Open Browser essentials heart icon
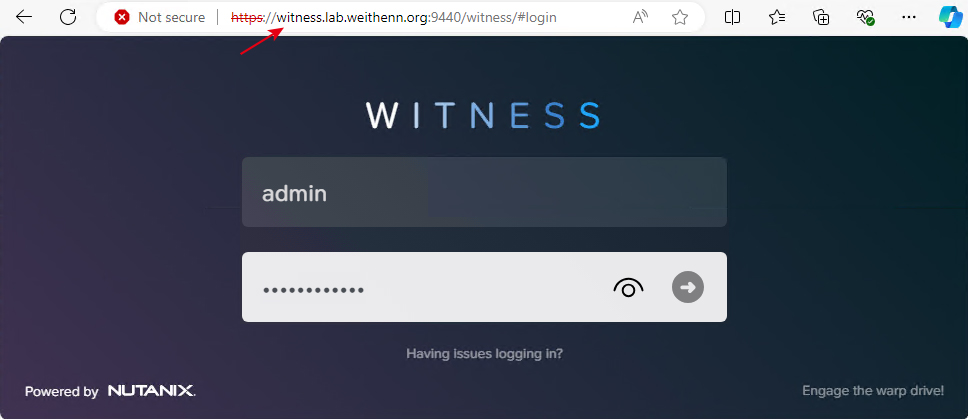This screenshot has height=419, width=968. (866, 17)
